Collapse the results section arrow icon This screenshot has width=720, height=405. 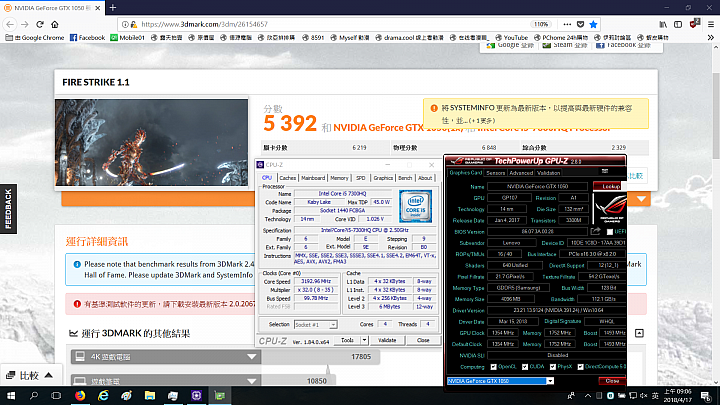tap(639, 333)
